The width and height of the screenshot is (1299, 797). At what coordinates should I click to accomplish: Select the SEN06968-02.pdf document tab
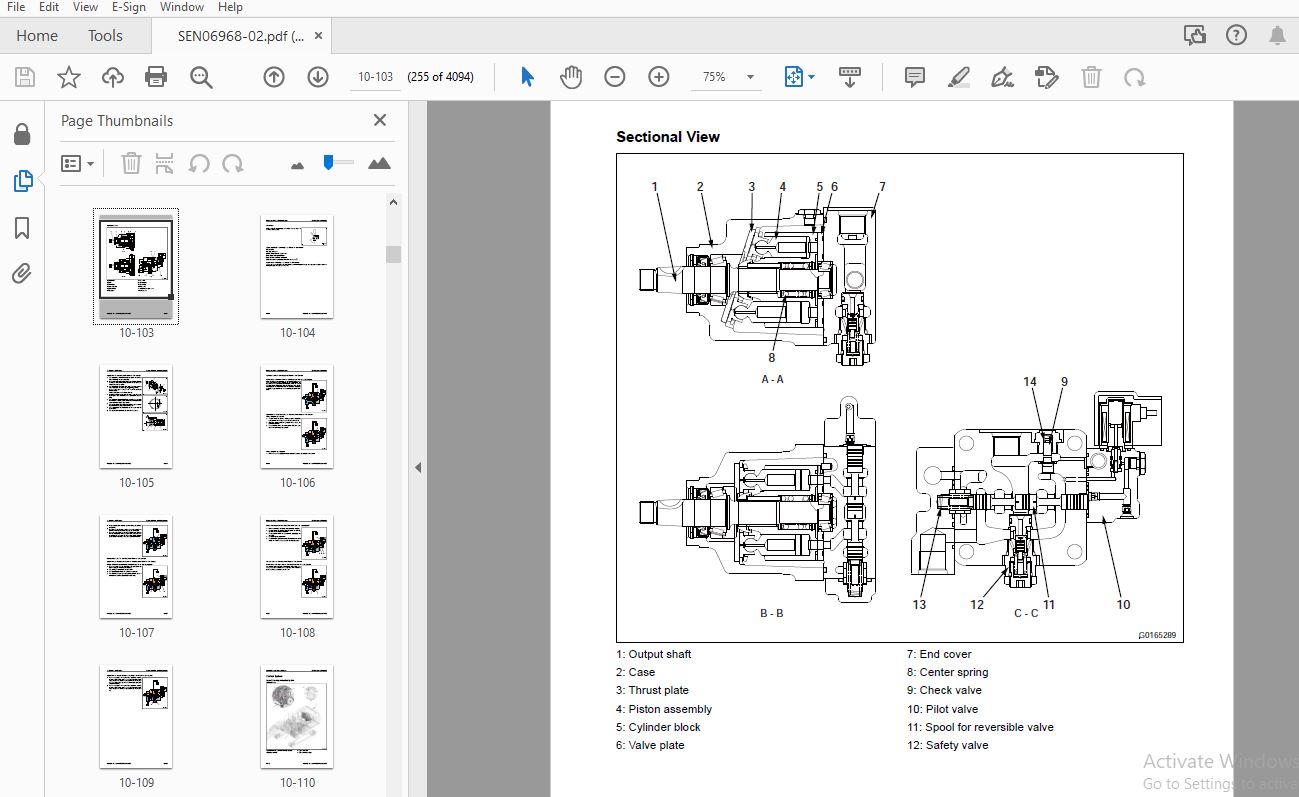coord(240,36)
